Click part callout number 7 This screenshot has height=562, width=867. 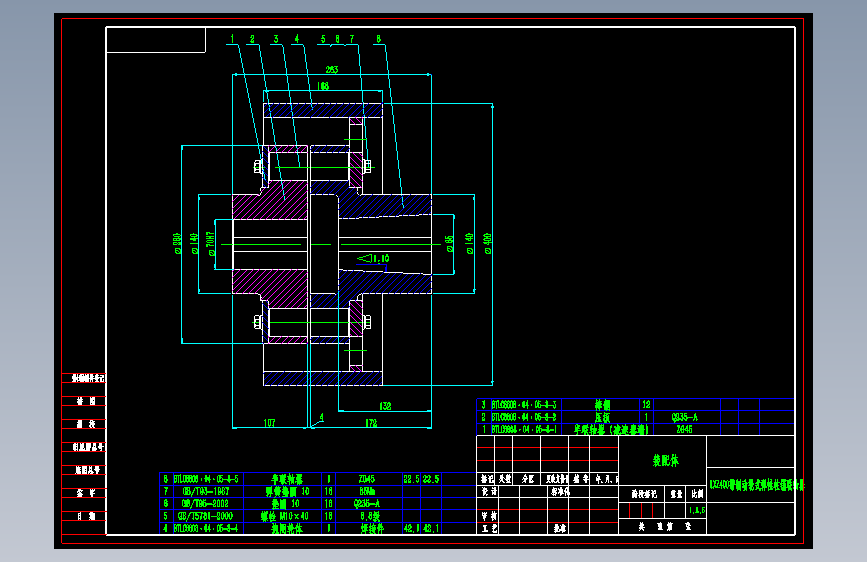(x=352, y=39)
